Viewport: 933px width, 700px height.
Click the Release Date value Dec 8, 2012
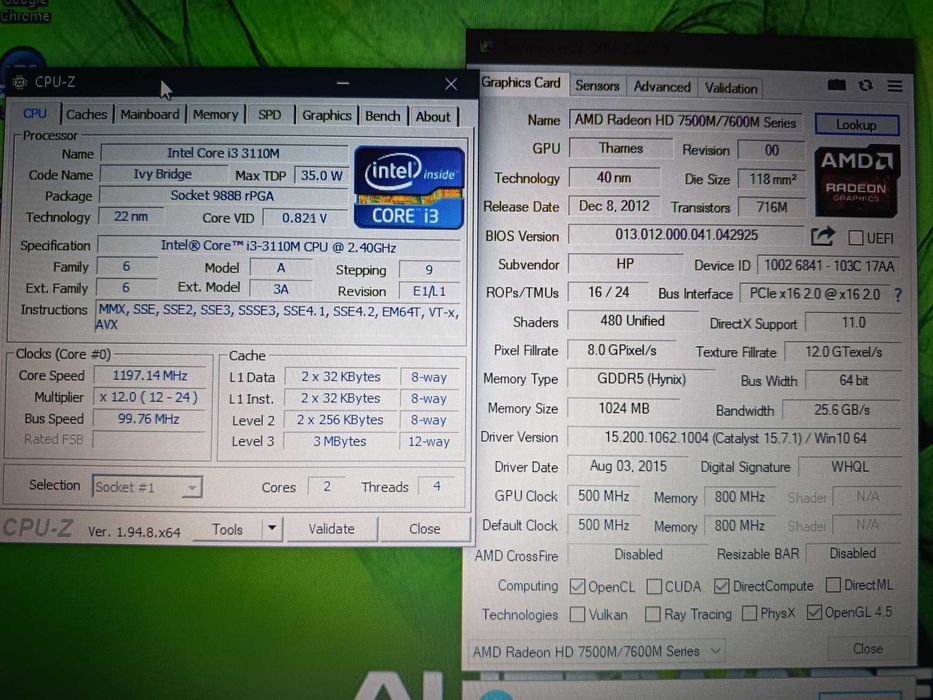tap(613, 206)
